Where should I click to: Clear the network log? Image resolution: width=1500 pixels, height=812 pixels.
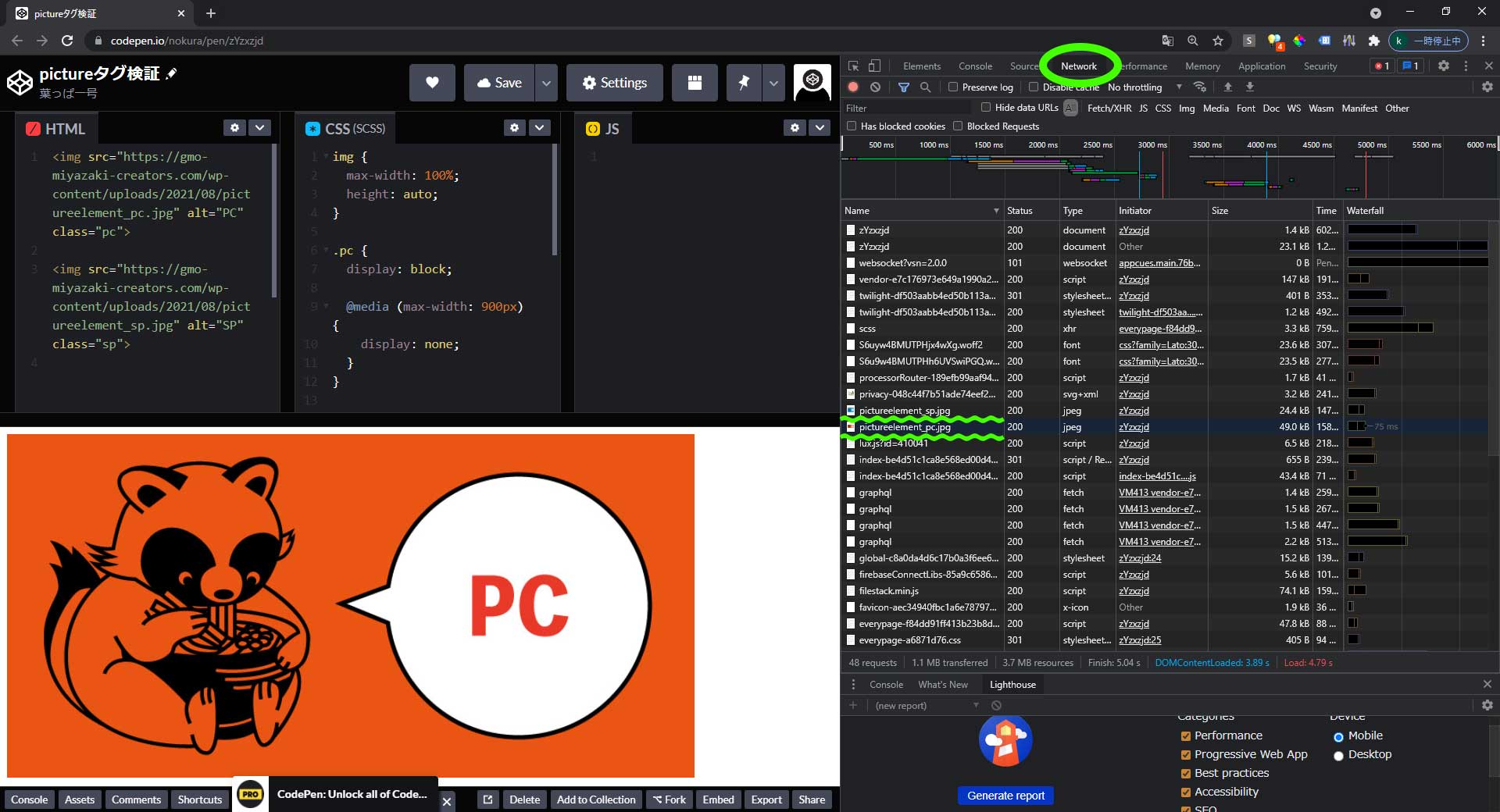tap(875, 87)
